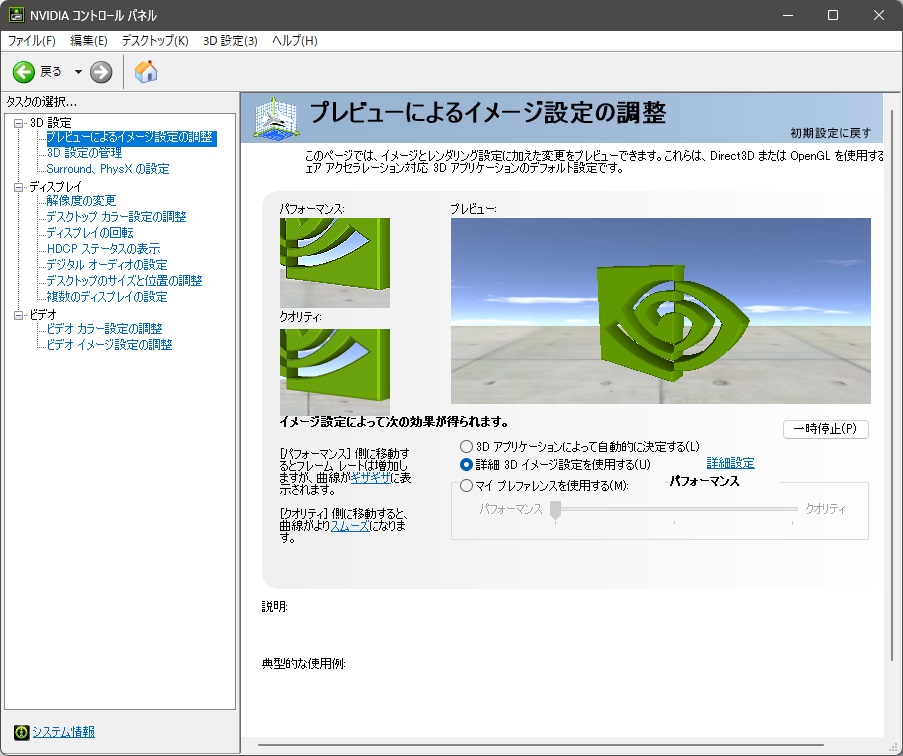
Task: Click 初期設定に戻す to restore defaults
Action: (830, 133)
